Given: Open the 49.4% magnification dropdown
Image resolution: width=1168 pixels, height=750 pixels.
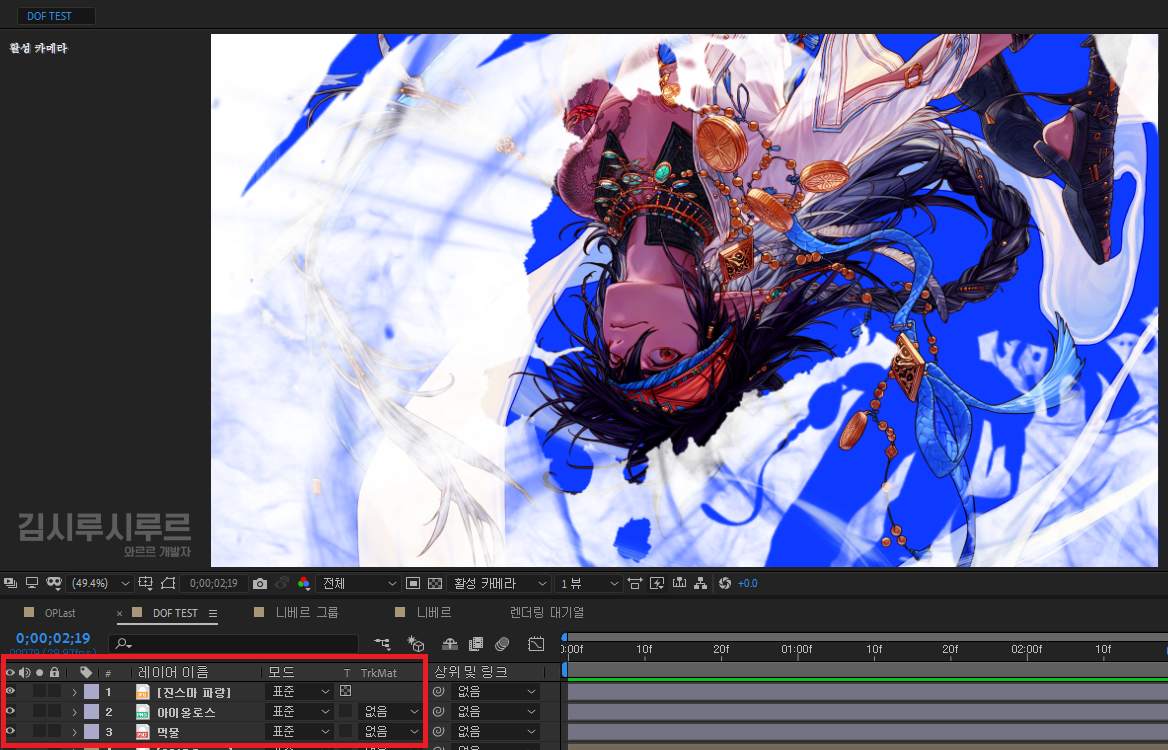Looking at the screenshot, I should click(100, 583).
